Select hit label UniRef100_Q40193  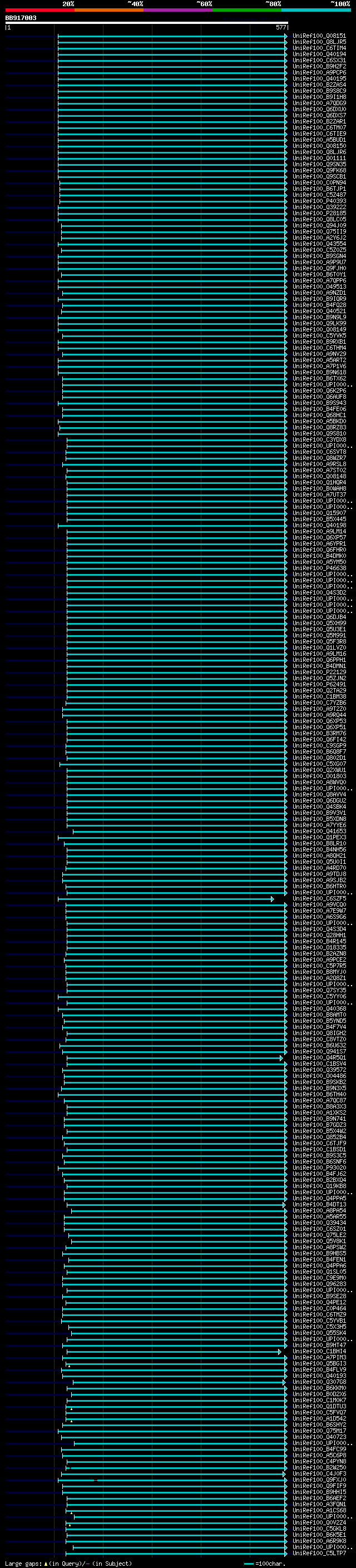point(319,1376)
